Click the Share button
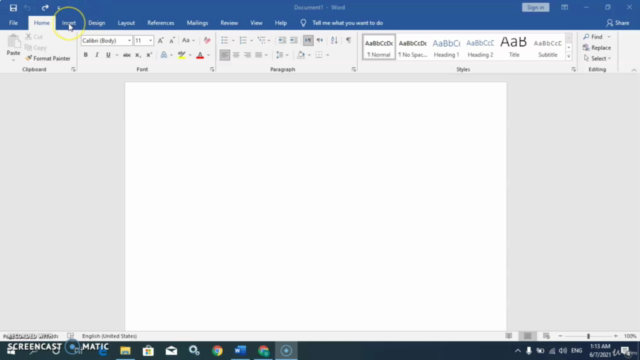The height and width of the screenshot is (360, 640). pyautogui.click(x=618, y=23)
